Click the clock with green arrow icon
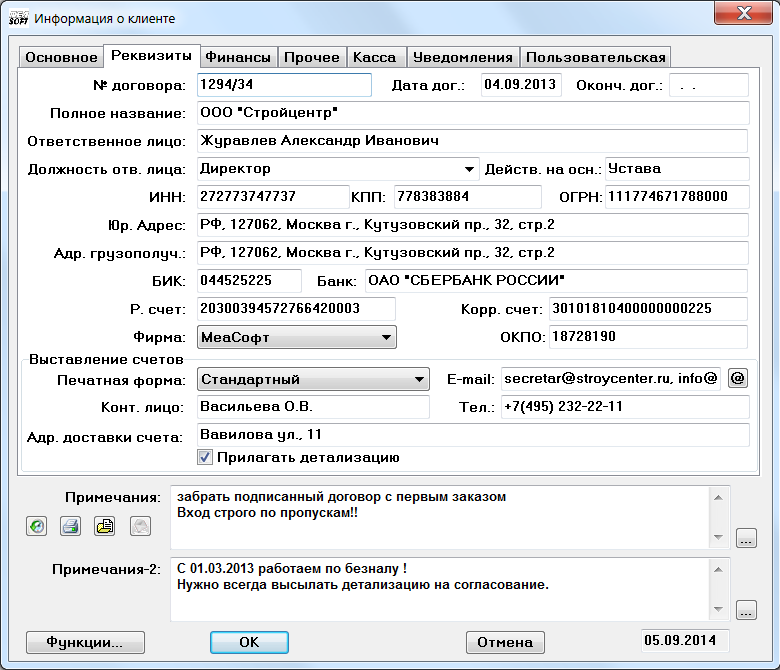 (36, 526)
